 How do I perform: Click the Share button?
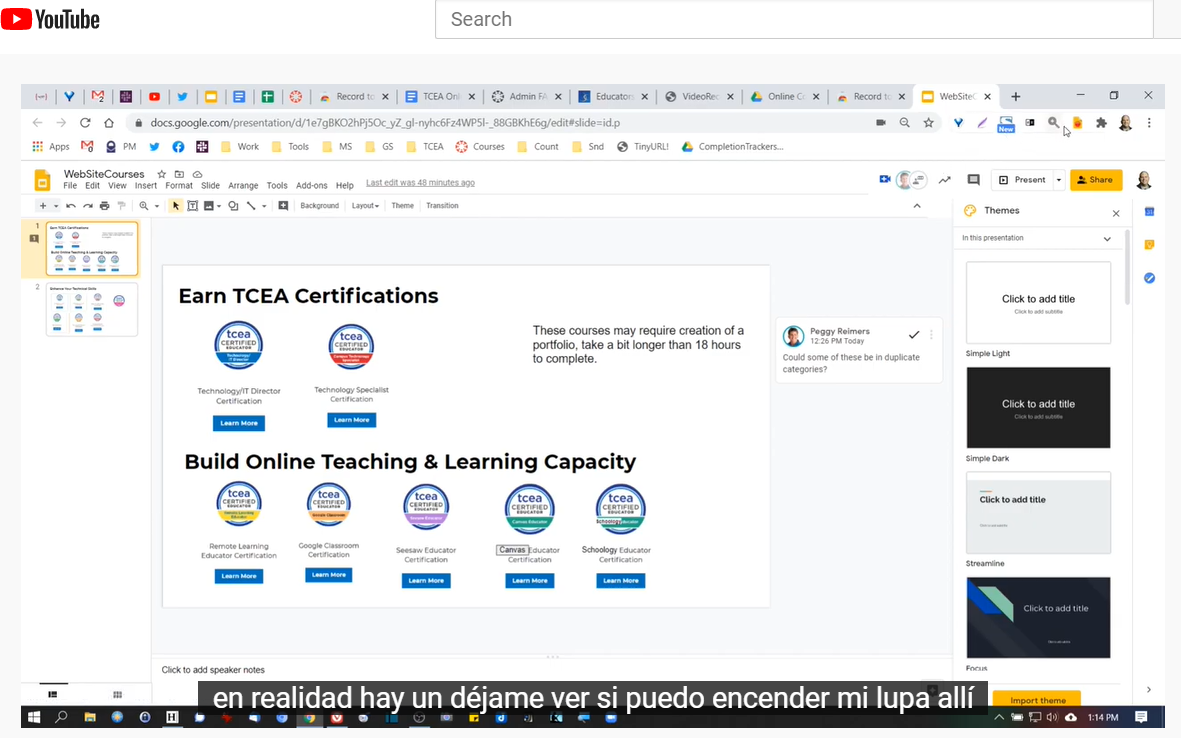click(x=1096, y=180)
